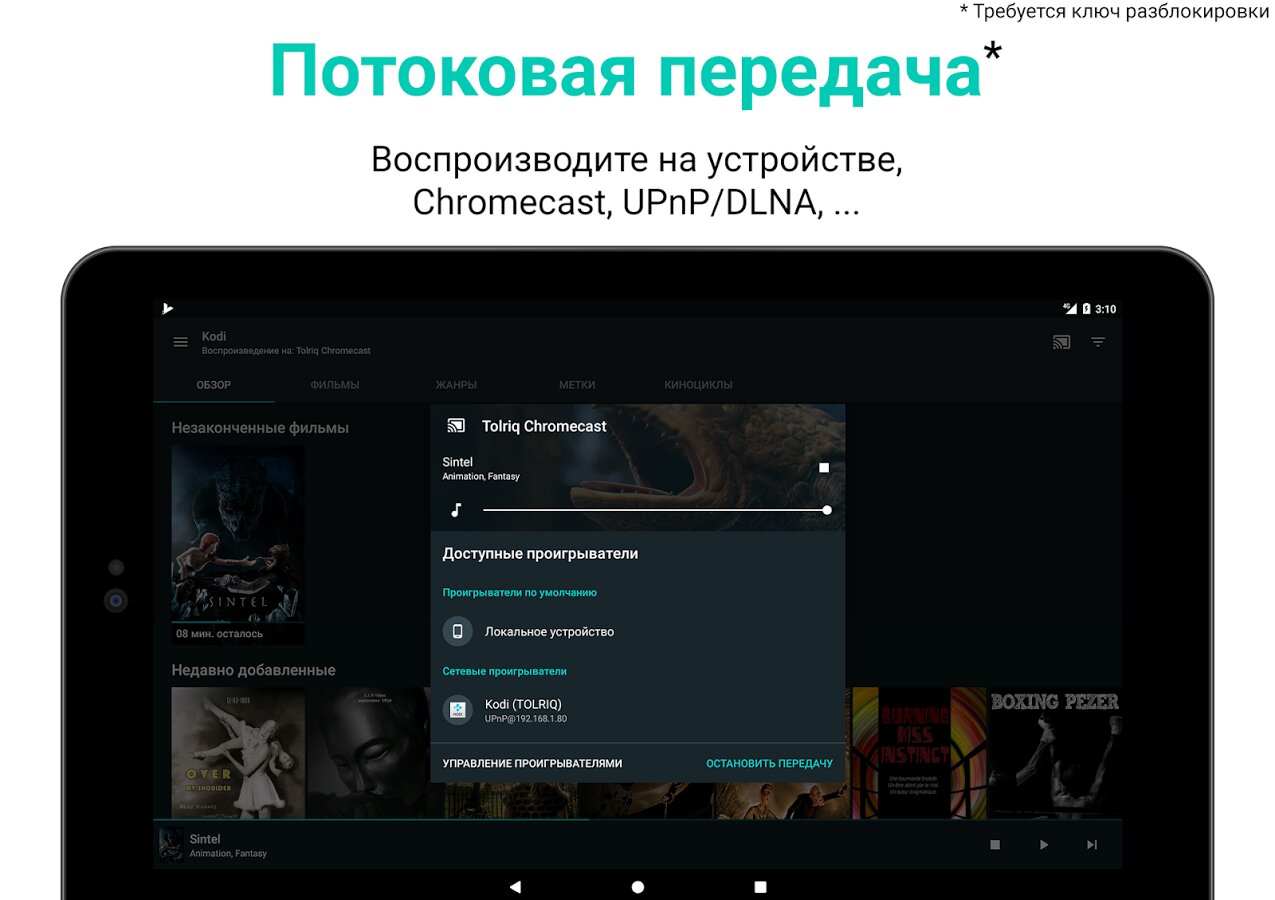Image resolution: width=1275 pixels, height=900 pixels.
Task: Click the 08 мин. осталось label
Action: (x=220, y=634)
